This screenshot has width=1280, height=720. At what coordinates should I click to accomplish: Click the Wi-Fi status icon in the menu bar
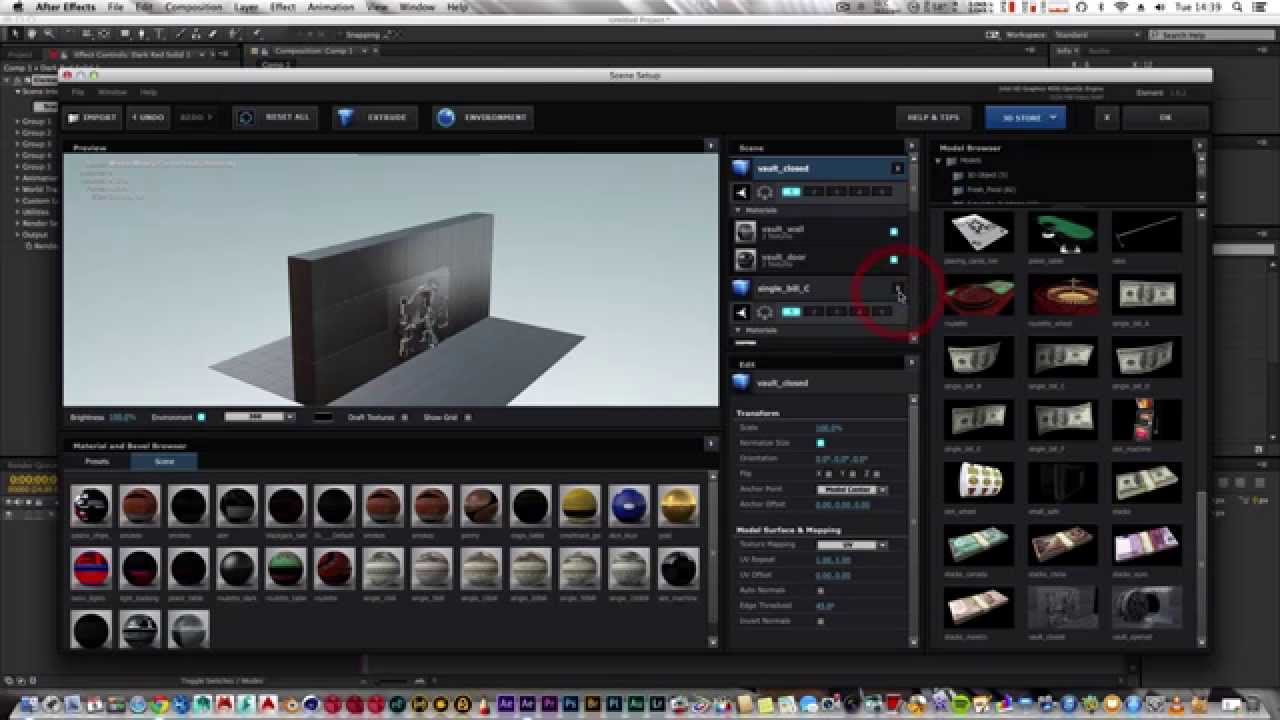pyautogui.click(x=1120, y=7)
